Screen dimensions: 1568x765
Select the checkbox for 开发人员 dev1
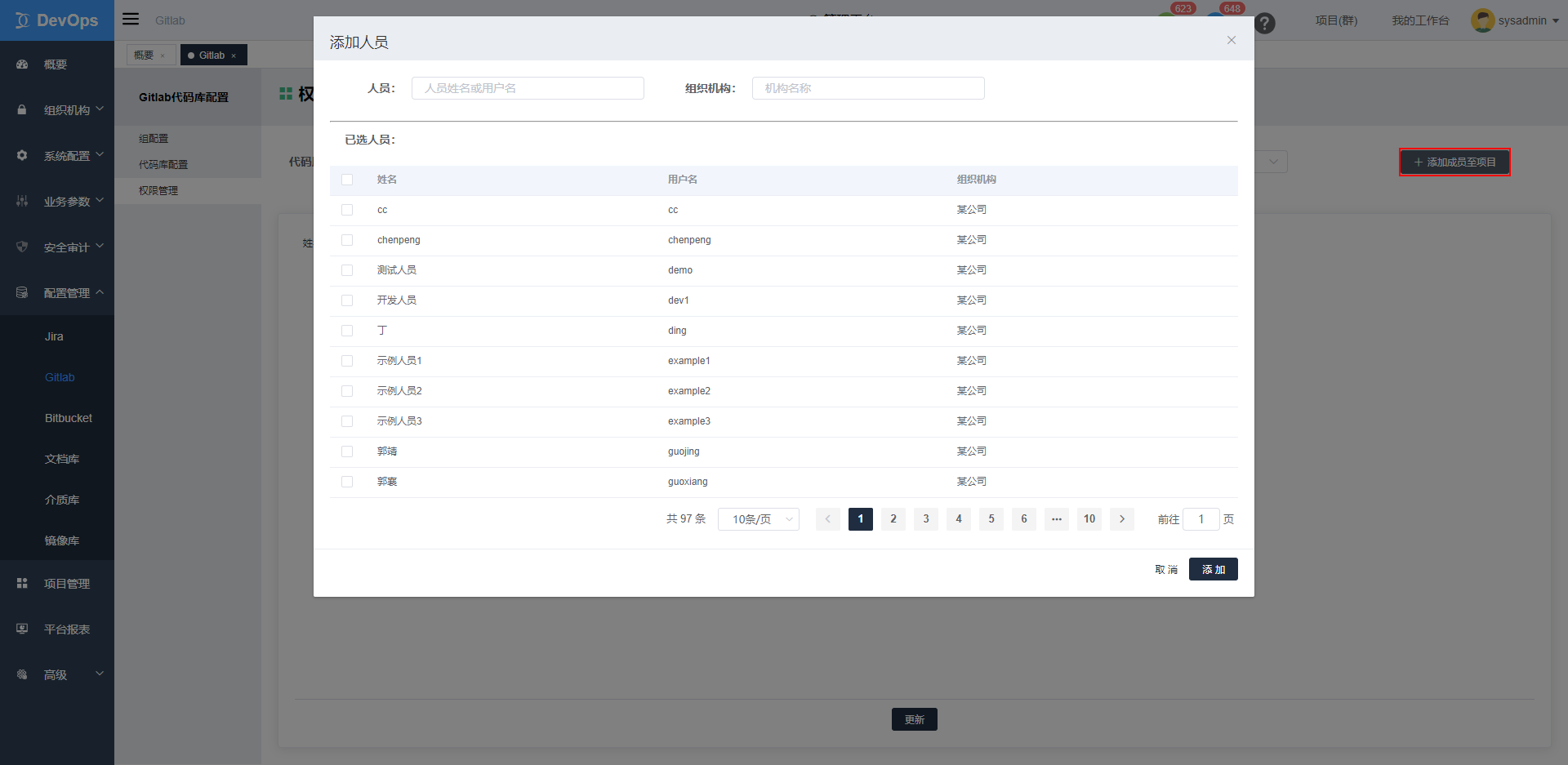point(347,300)
